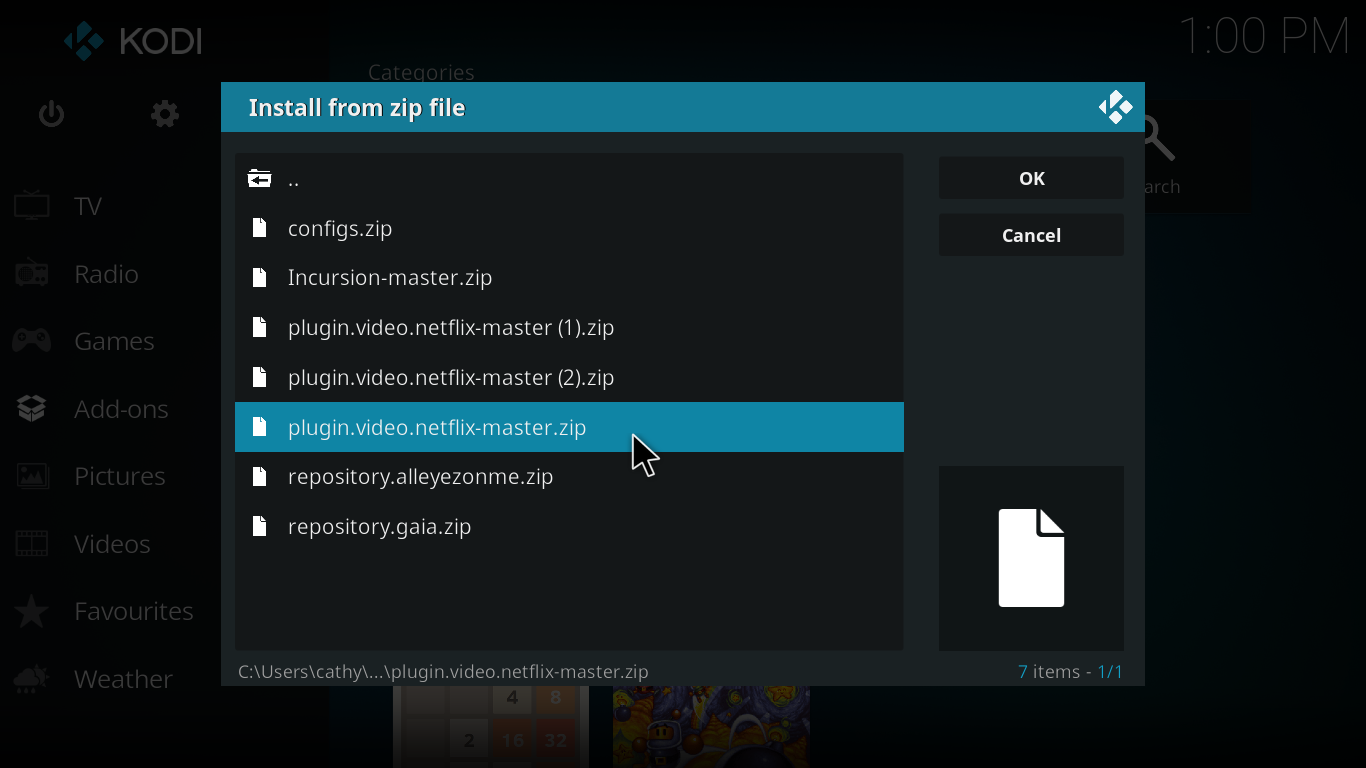Viewport: 1366px width, 768px height.
Task: Click file icon beside repository.gaia.zip
Action: 259,526
